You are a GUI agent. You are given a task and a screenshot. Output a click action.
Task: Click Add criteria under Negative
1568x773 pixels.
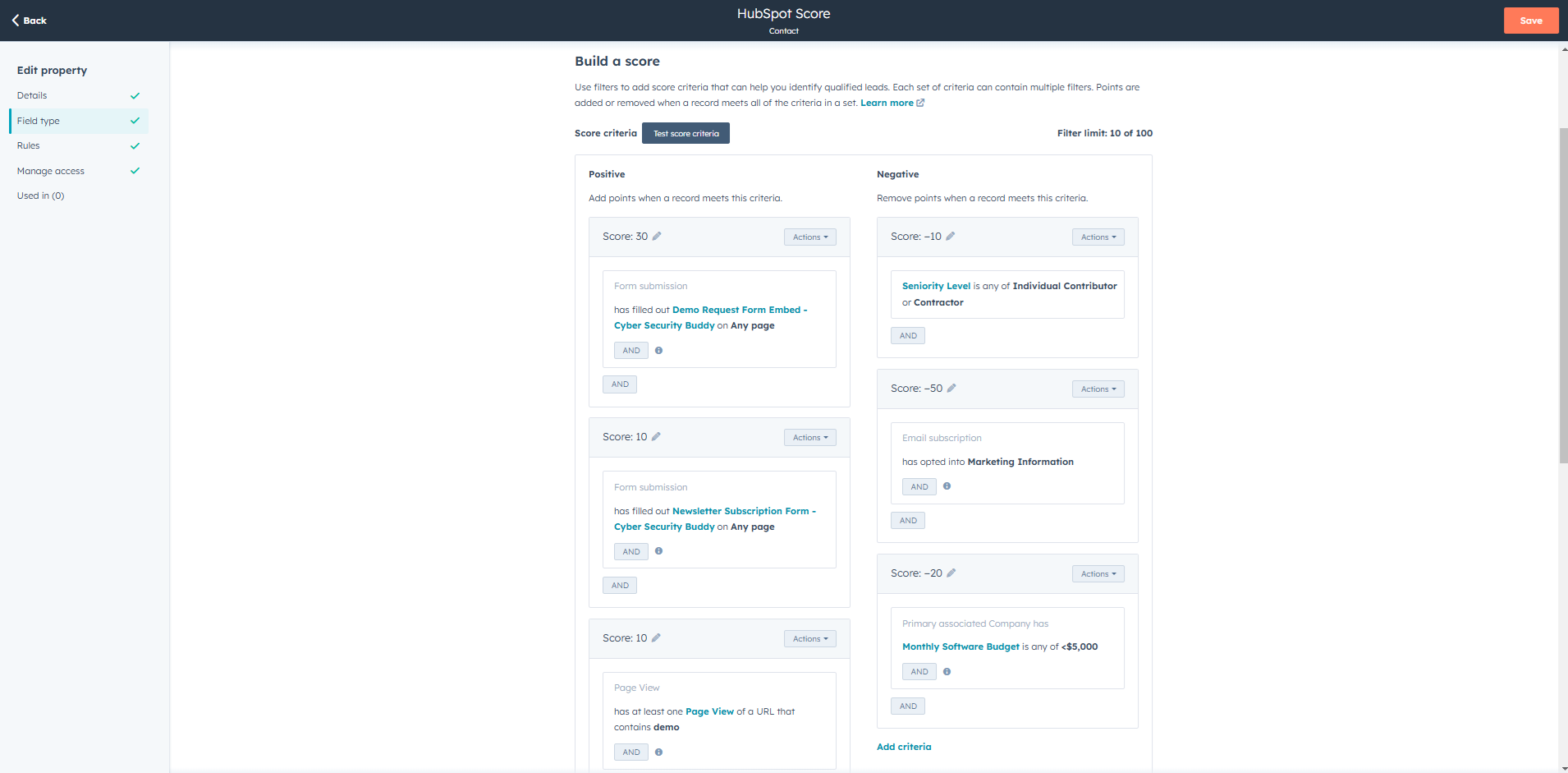point(904,747)
